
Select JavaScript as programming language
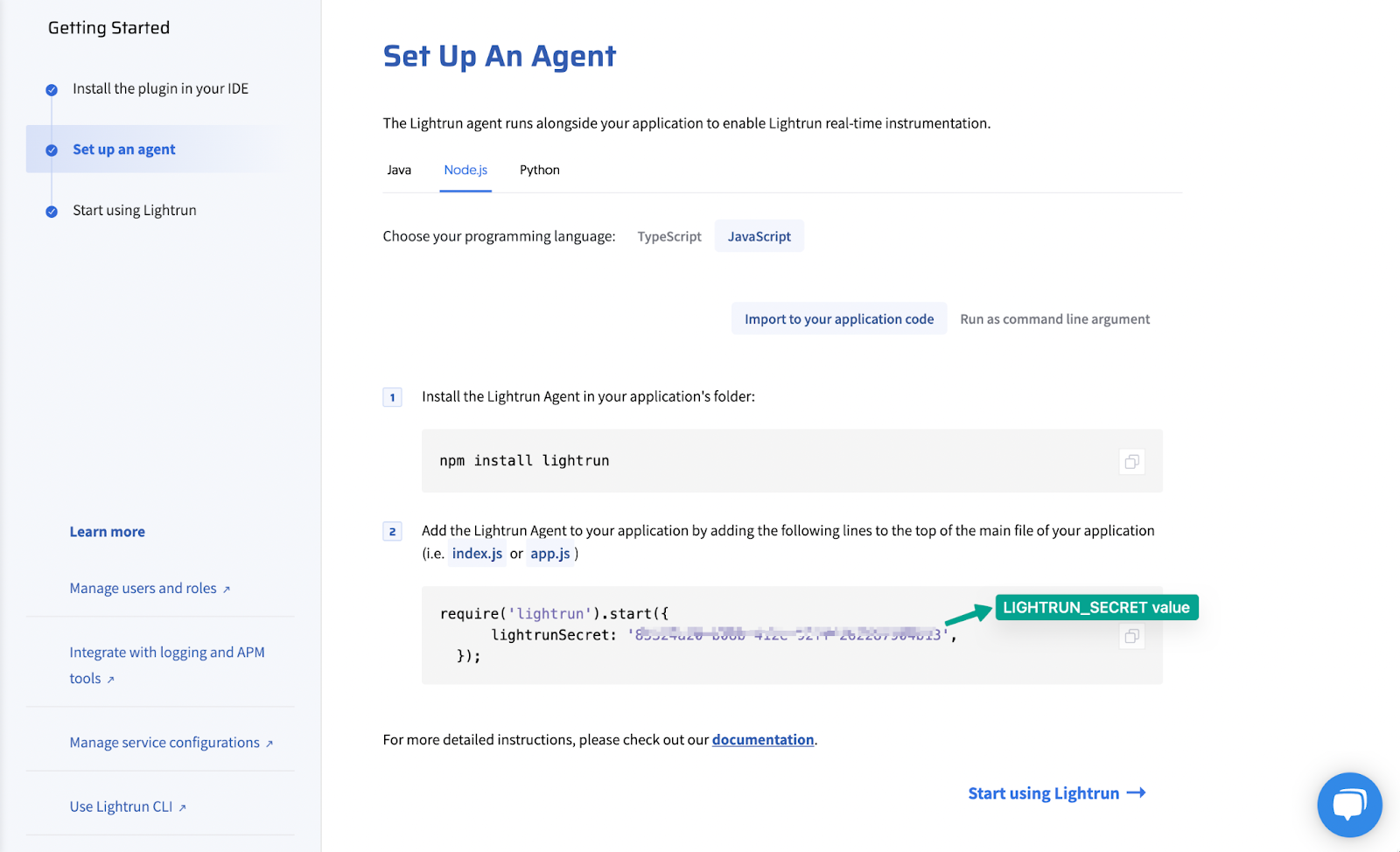[x=759, y=236]
